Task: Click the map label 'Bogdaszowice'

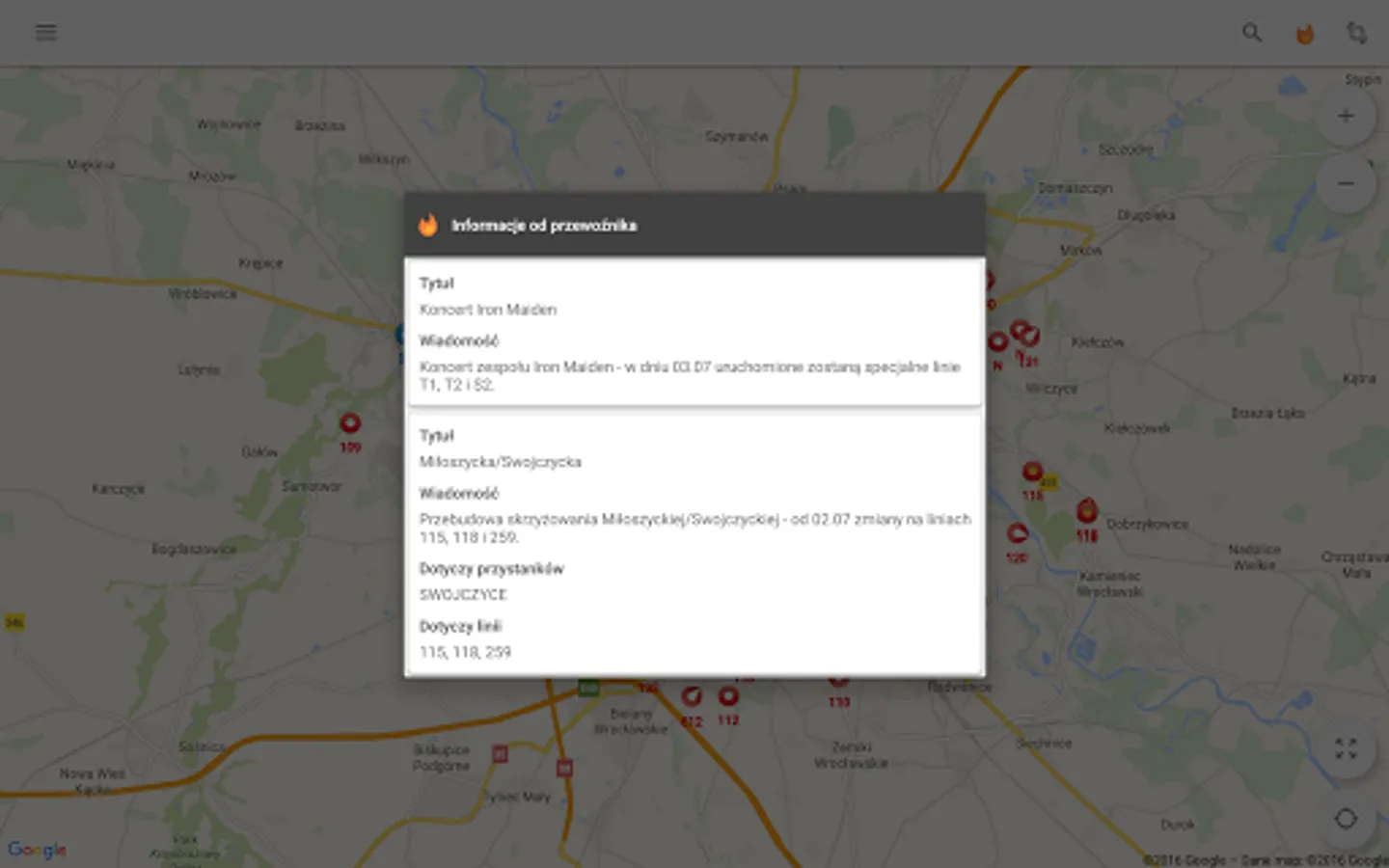Action: (194, 549)
